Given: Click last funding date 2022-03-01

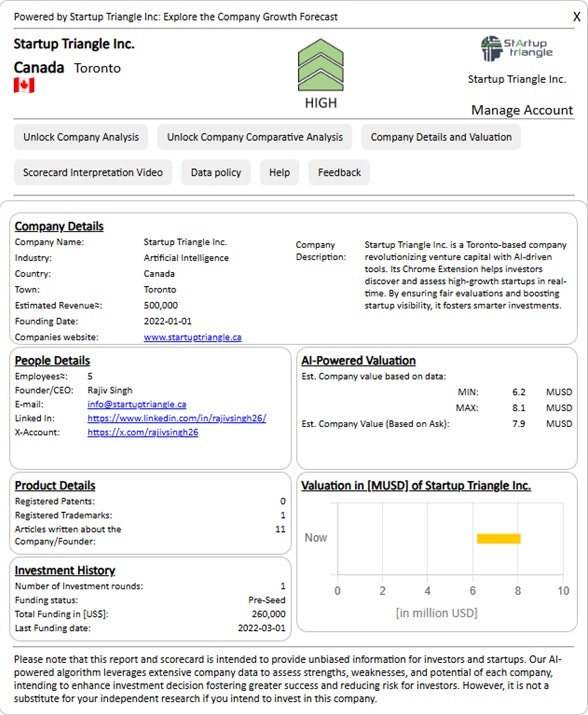Looking at the screenshot, I should 261,628.
